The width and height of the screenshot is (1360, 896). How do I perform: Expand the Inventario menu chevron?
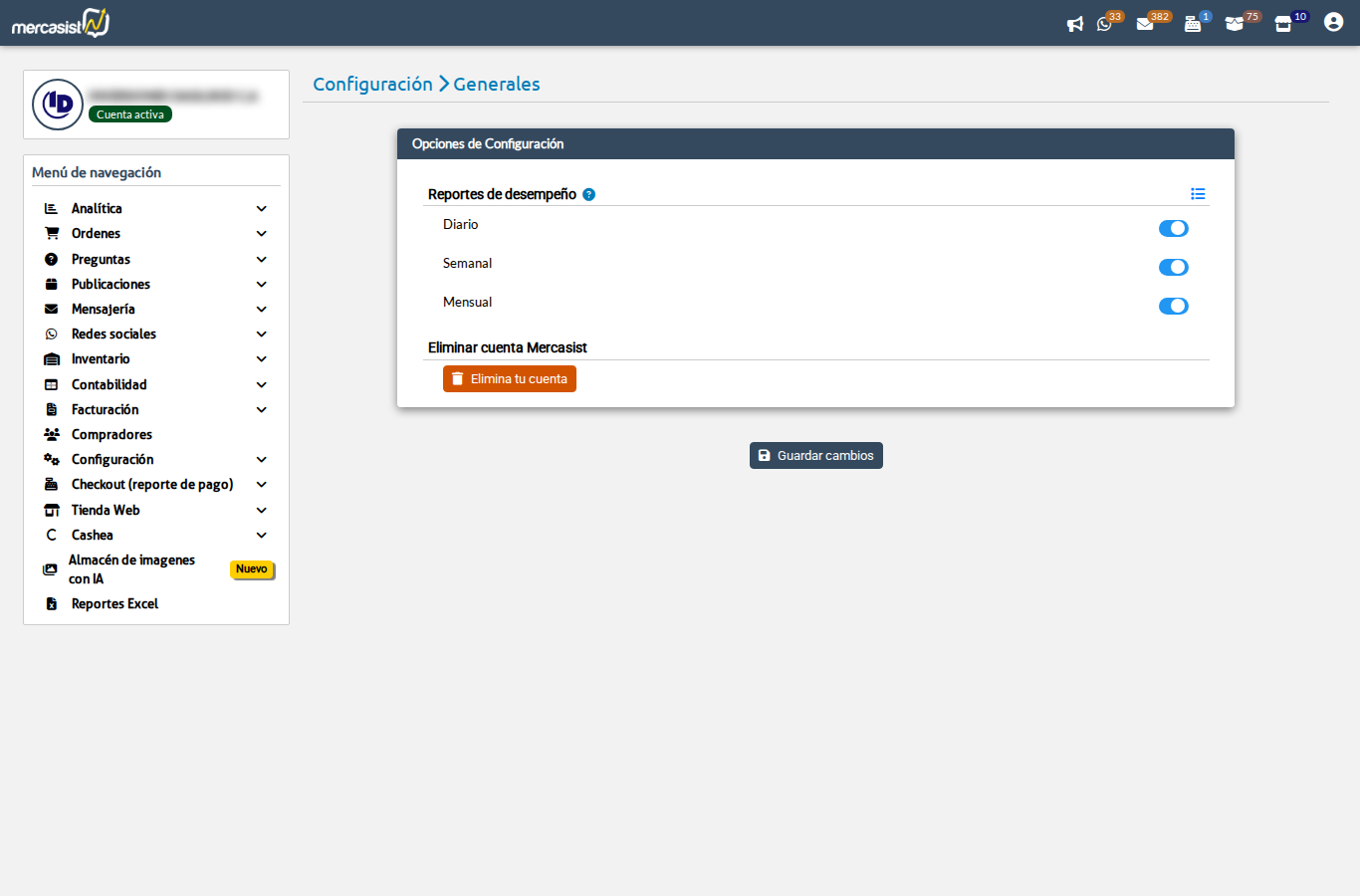262,359
